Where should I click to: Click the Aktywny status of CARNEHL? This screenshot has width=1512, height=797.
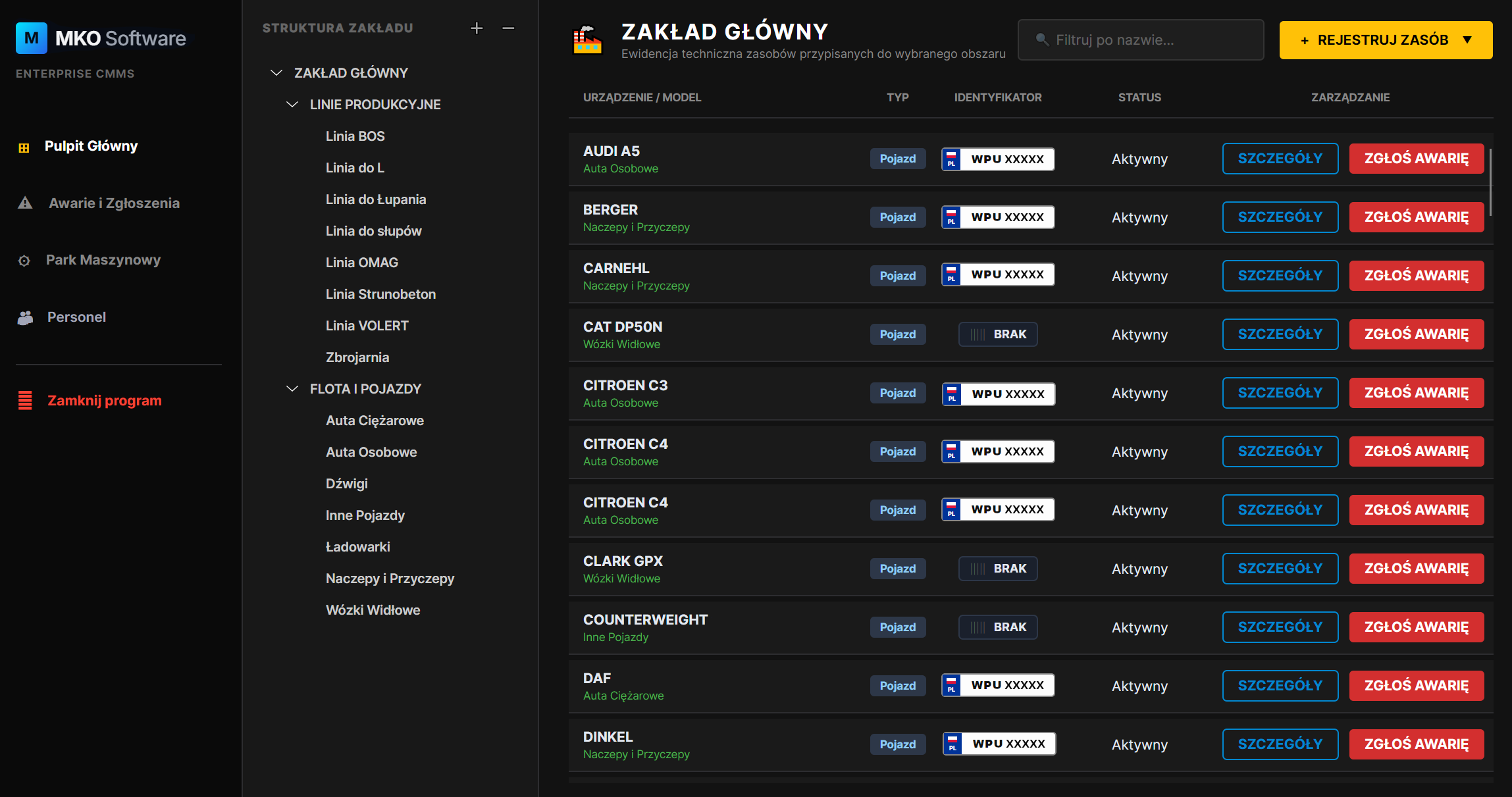click(1139, 276)
